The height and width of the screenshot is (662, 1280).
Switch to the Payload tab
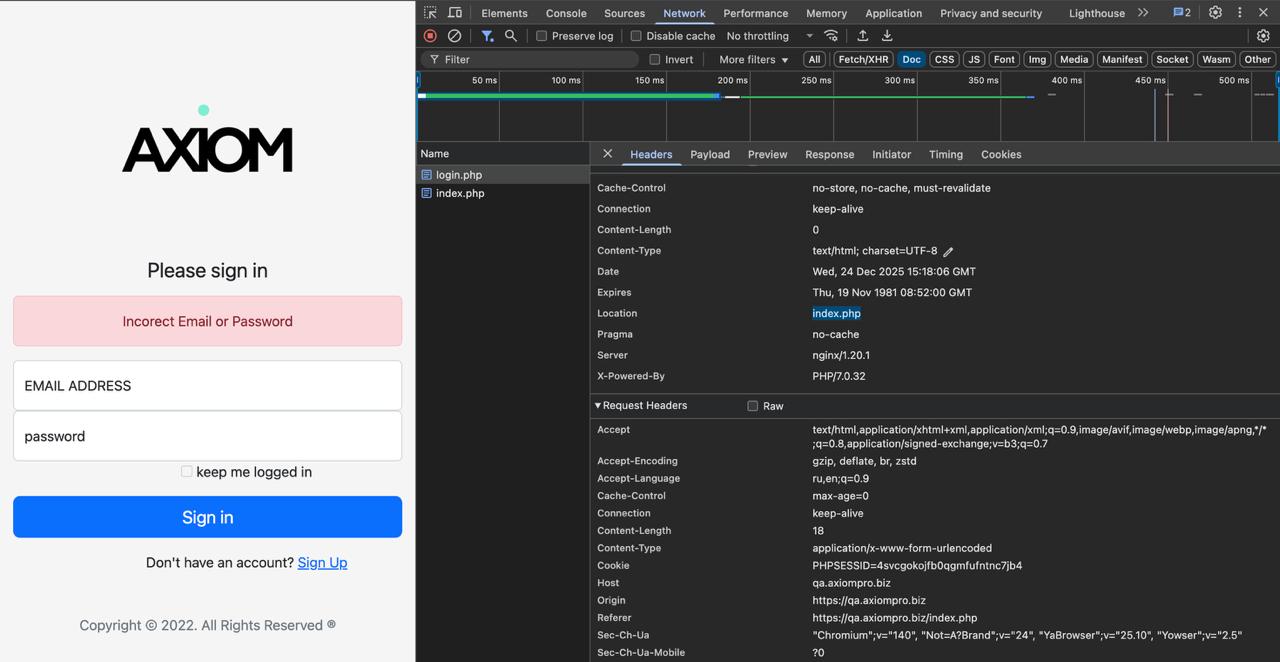[709, 155]
